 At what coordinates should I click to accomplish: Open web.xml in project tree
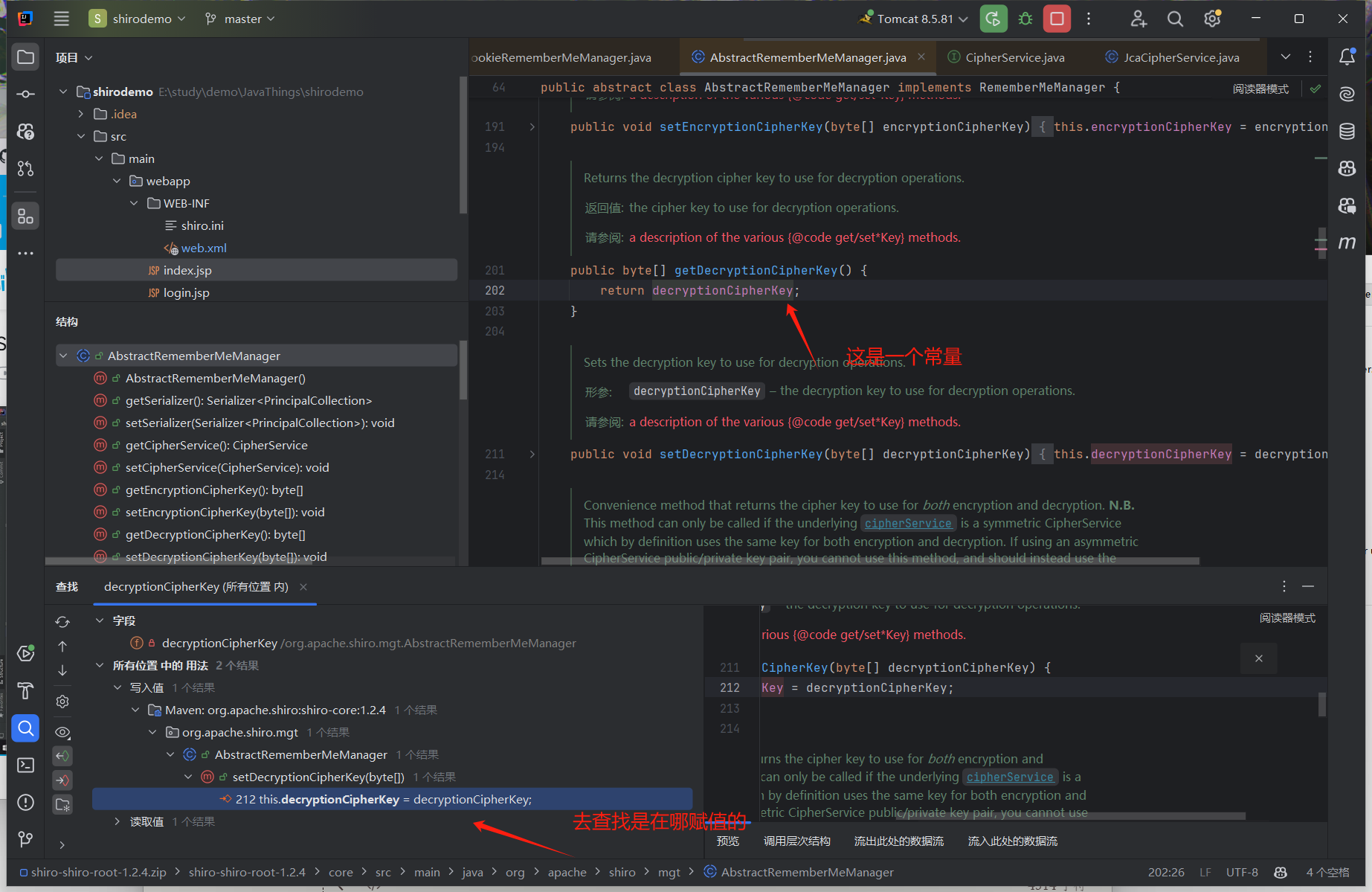203,248
